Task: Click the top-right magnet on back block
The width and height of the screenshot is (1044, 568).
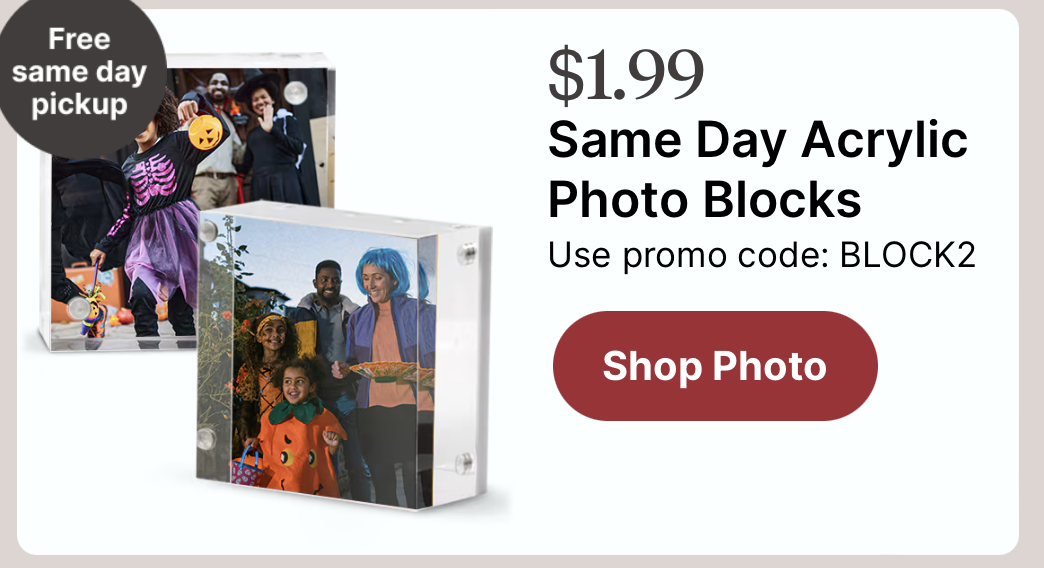Action: click(296, 93)
